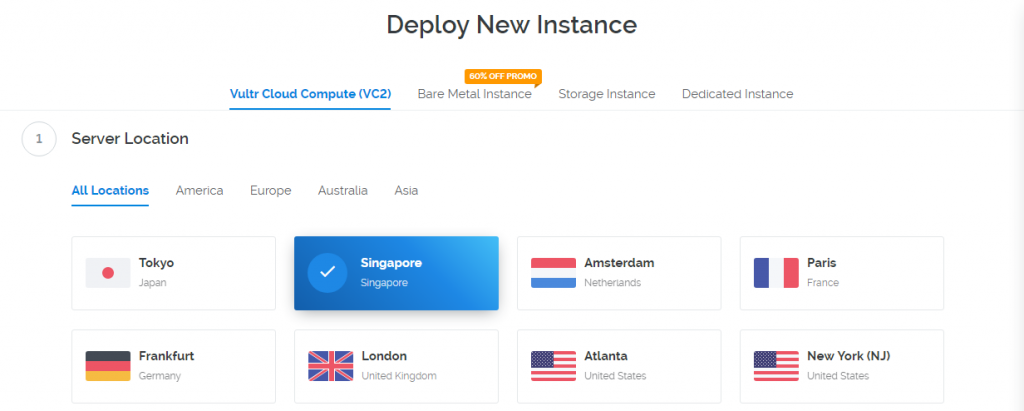Screen dimensions: 1024x411
Task: Filter locations by Australia
Action: (x=343, y=191)
